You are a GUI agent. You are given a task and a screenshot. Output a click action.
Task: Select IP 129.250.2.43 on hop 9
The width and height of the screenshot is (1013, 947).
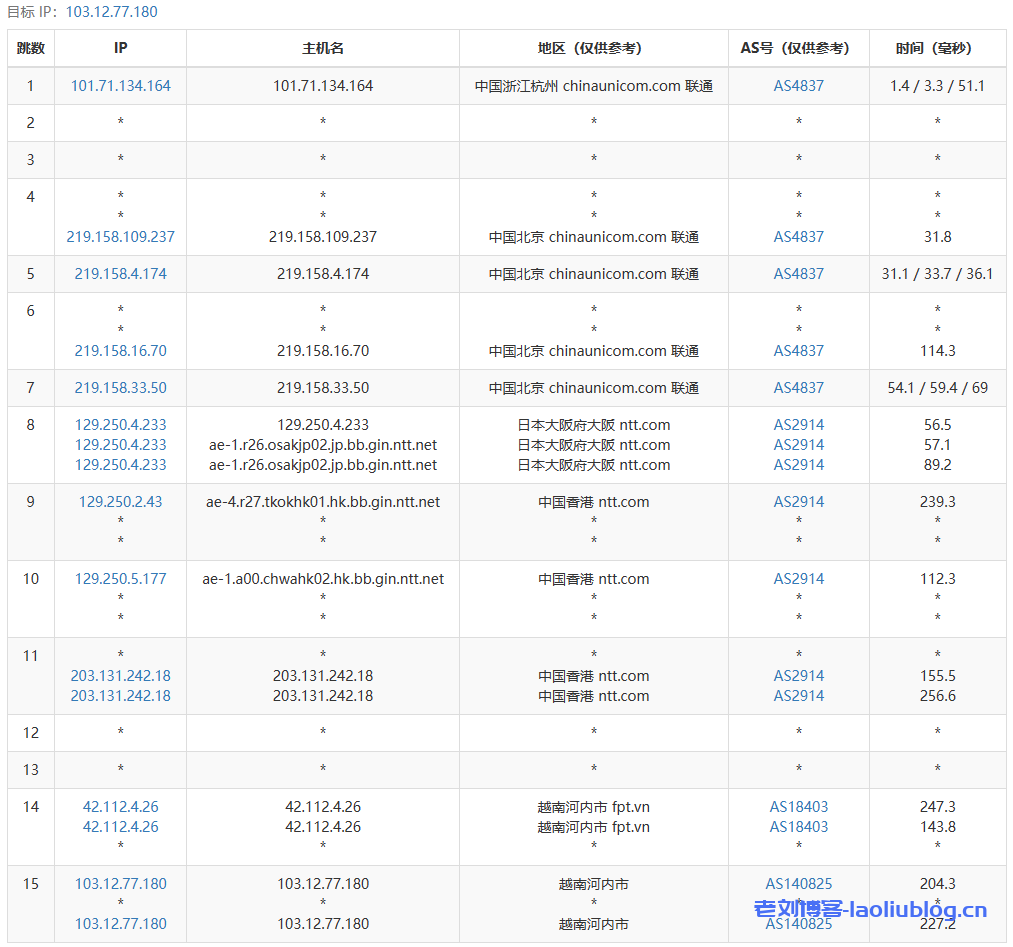(120, 502)
